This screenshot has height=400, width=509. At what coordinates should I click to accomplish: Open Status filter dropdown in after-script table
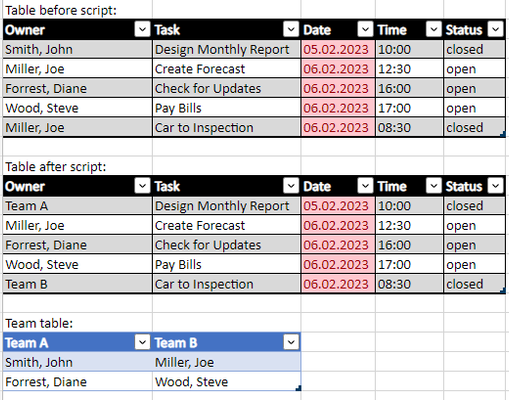[495, 186]
